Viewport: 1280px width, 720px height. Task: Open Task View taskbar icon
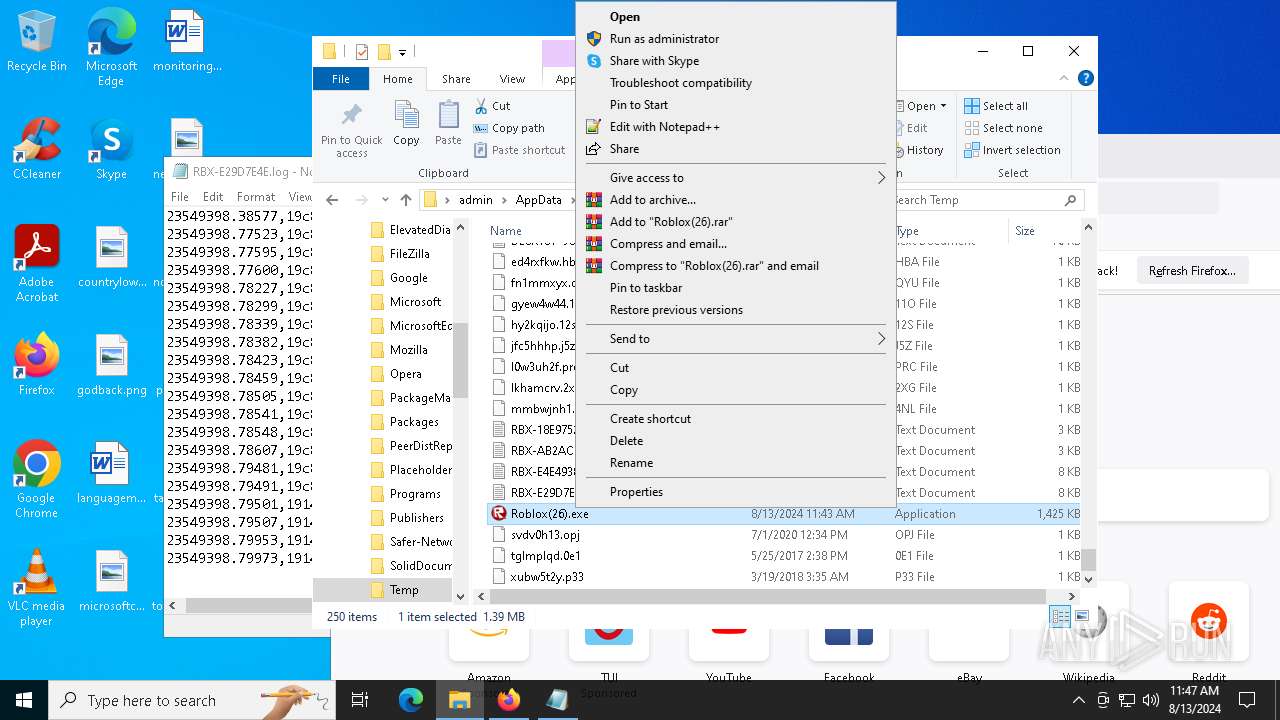click(360, 700)
